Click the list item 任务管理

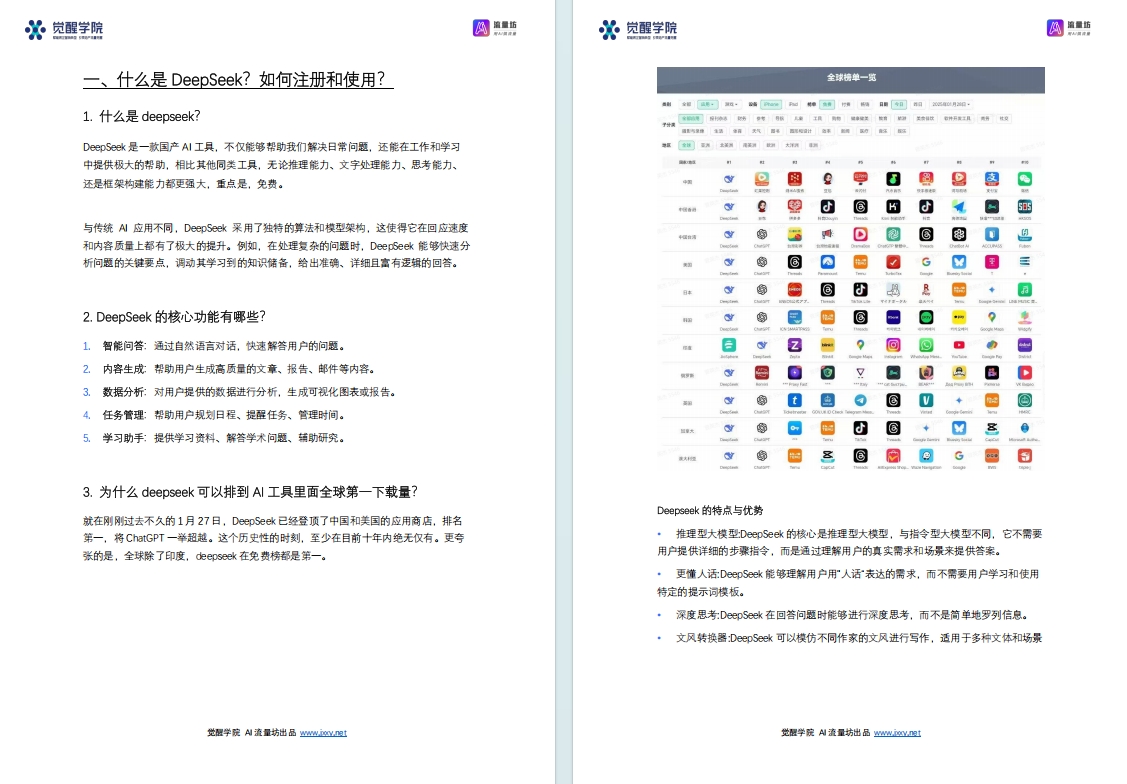point(224,415)
